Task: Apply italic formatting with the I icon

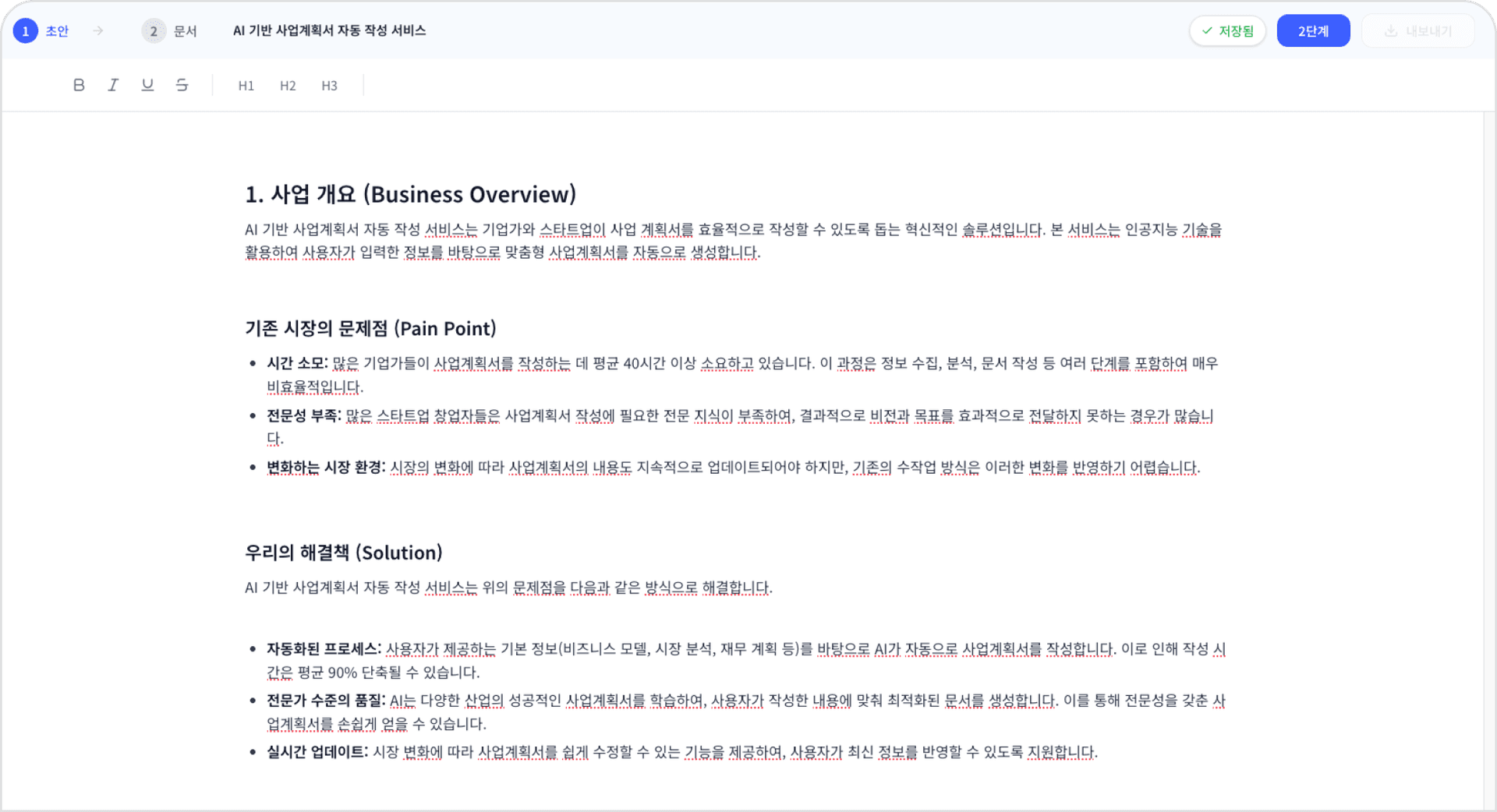Action: click(x=113, y=85)
